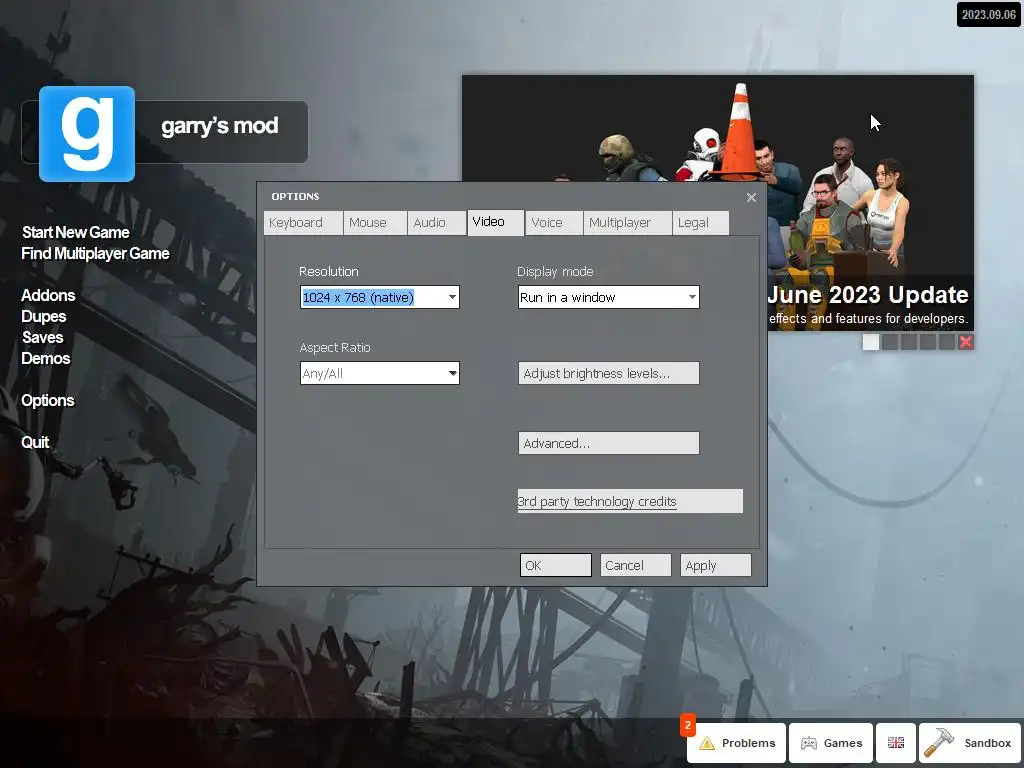
Task: Click the June 2023 Update headline
Action: pos(868,295)
